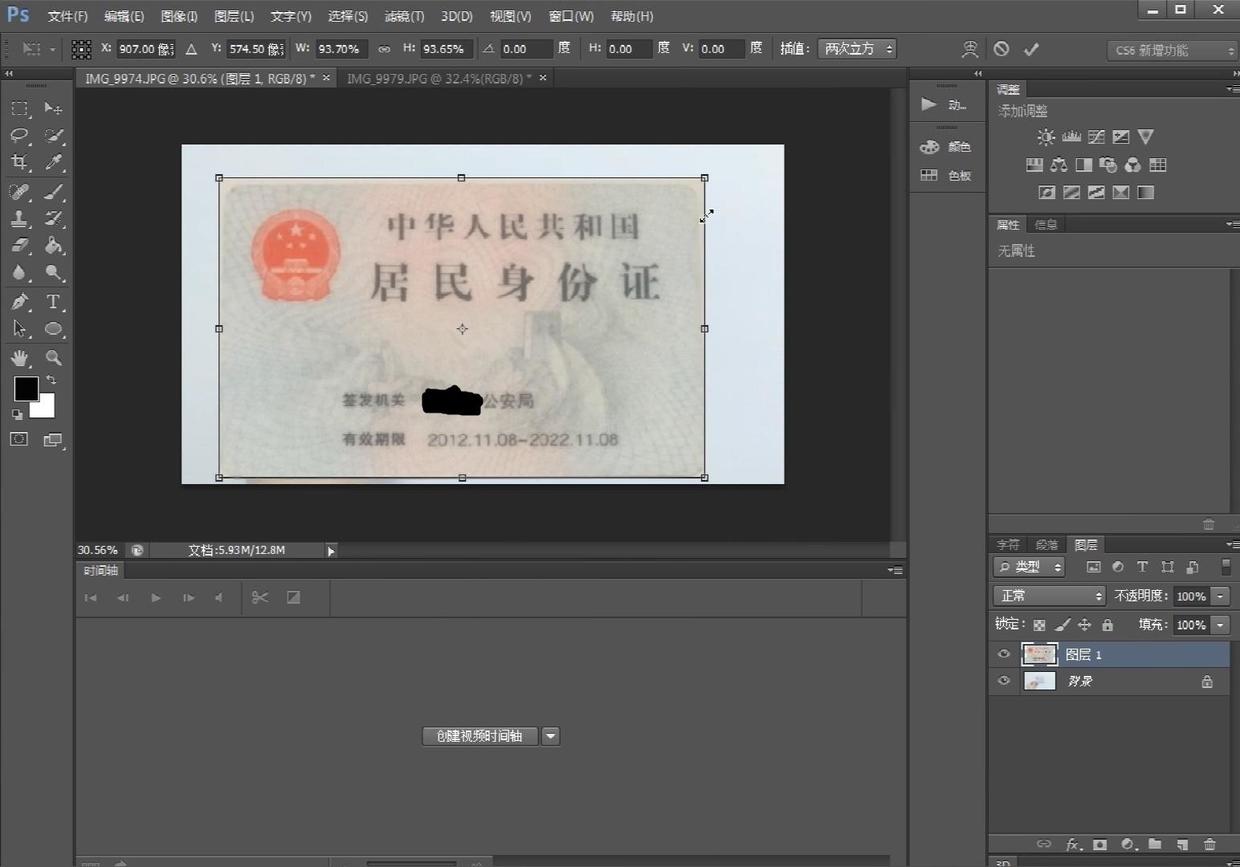Screen dimensions: 1240x867
Task: Delete layer using trash icon
Action: pos(1209,844)
